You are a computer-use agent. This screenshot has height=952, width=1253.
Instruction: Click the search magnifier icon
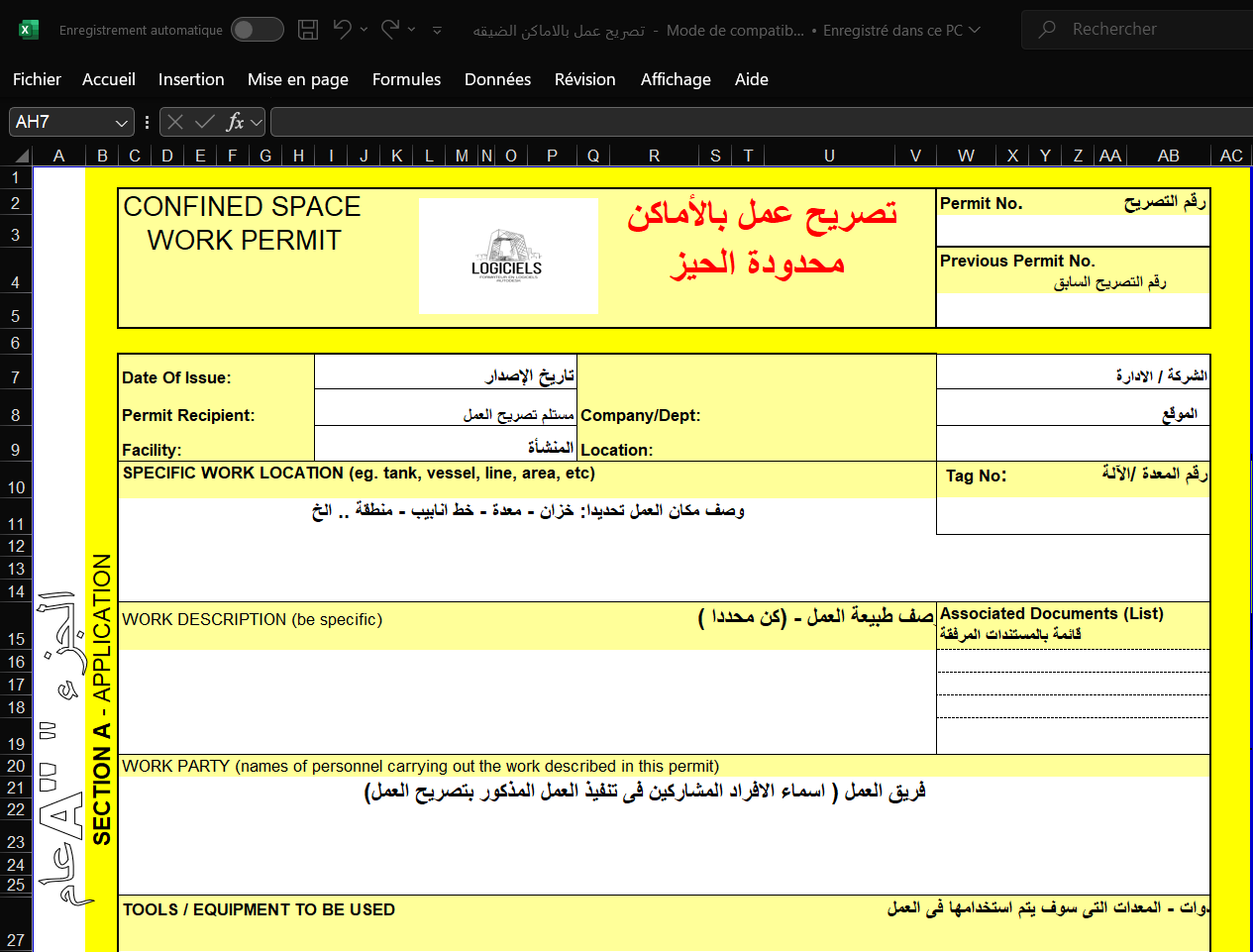(1047, 30)
